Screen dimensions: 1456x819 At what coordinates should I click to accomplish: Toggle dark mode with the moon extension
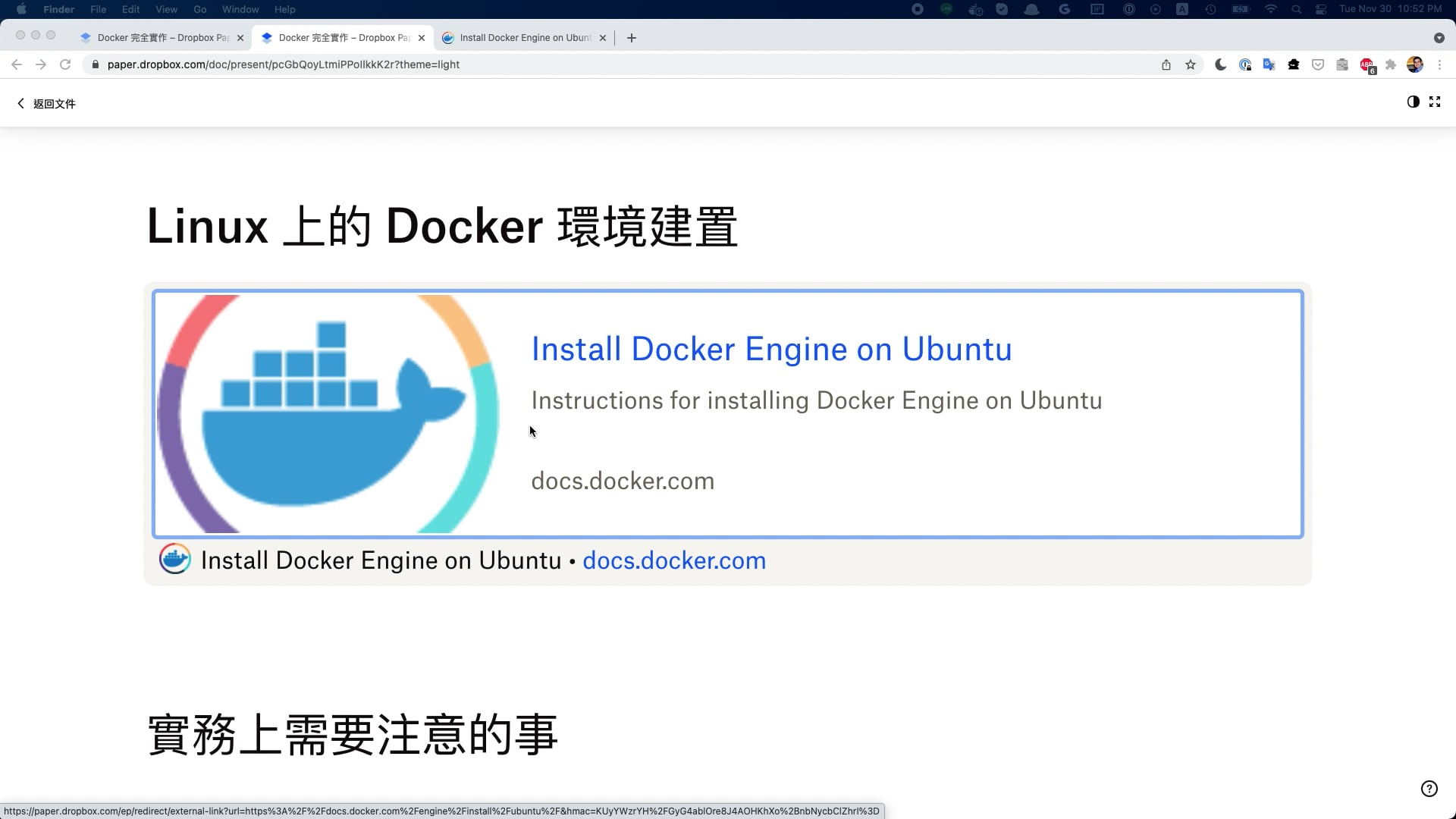pos(1221,64)
